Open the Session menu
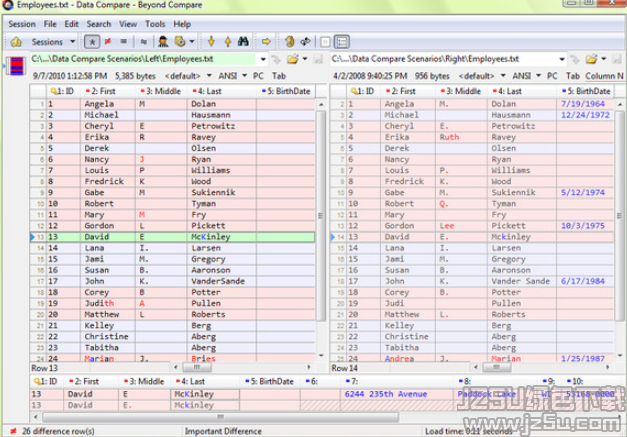The image size is (627, 437). 22,24
